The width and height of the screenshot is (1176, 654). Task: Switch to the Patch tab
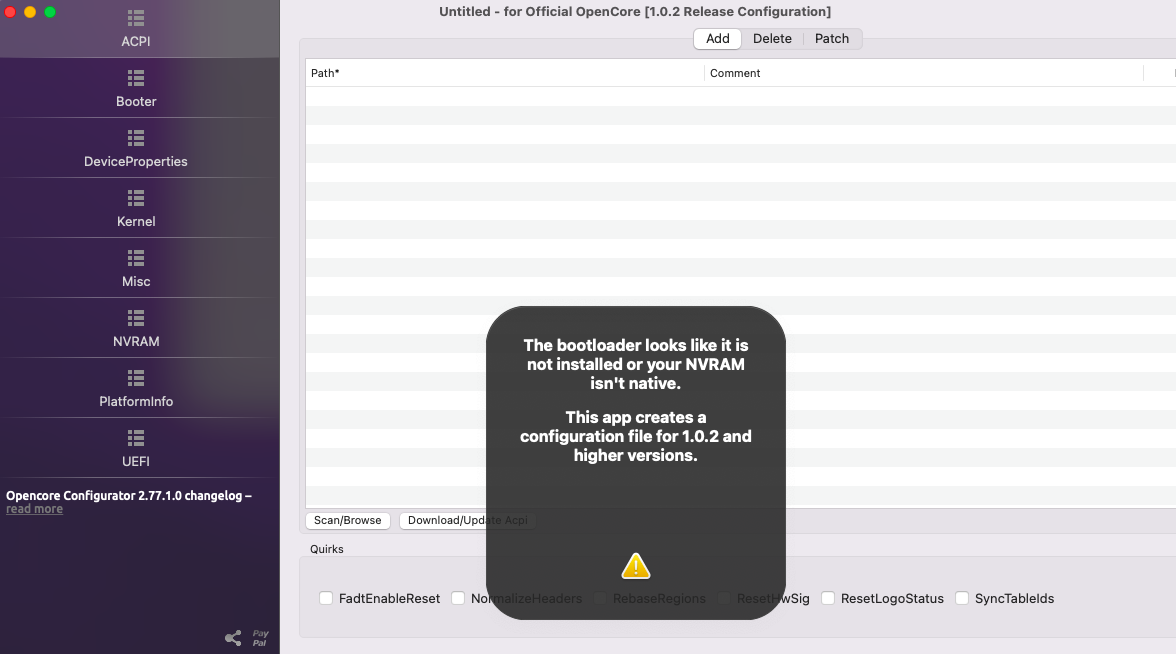click(832, 39)
